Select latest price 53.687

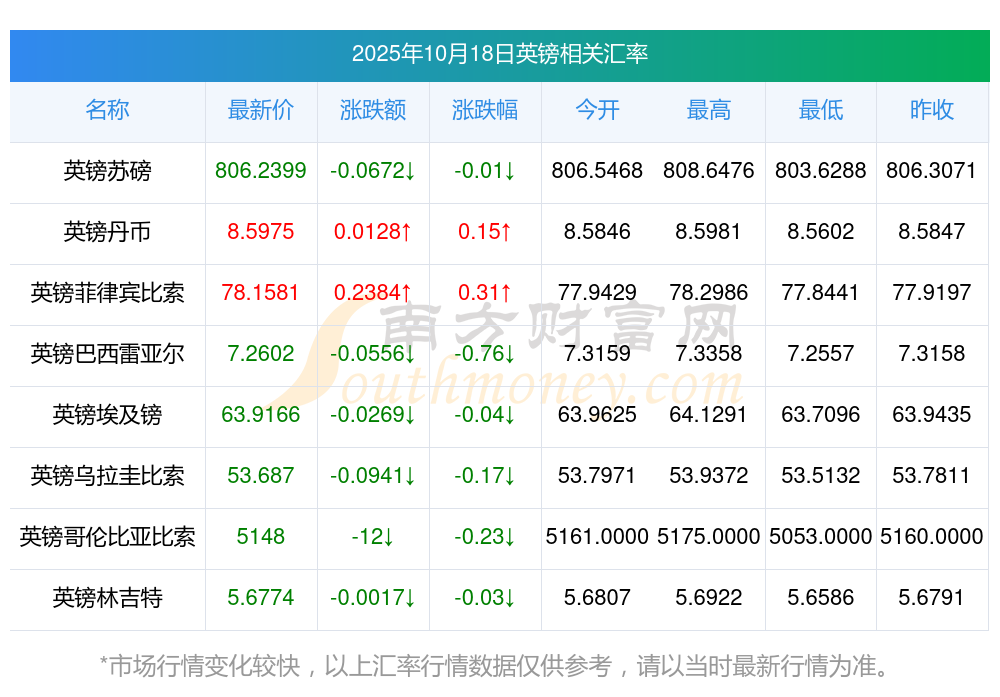pos(261,476)
